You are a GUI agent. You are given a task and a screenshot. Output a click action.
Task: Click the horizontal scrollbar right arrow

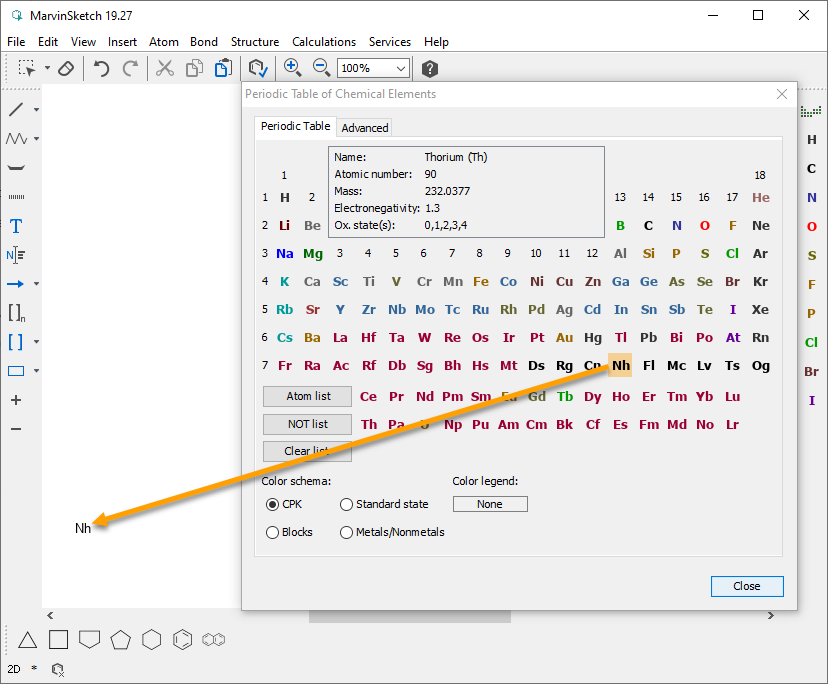click(771, 615)
